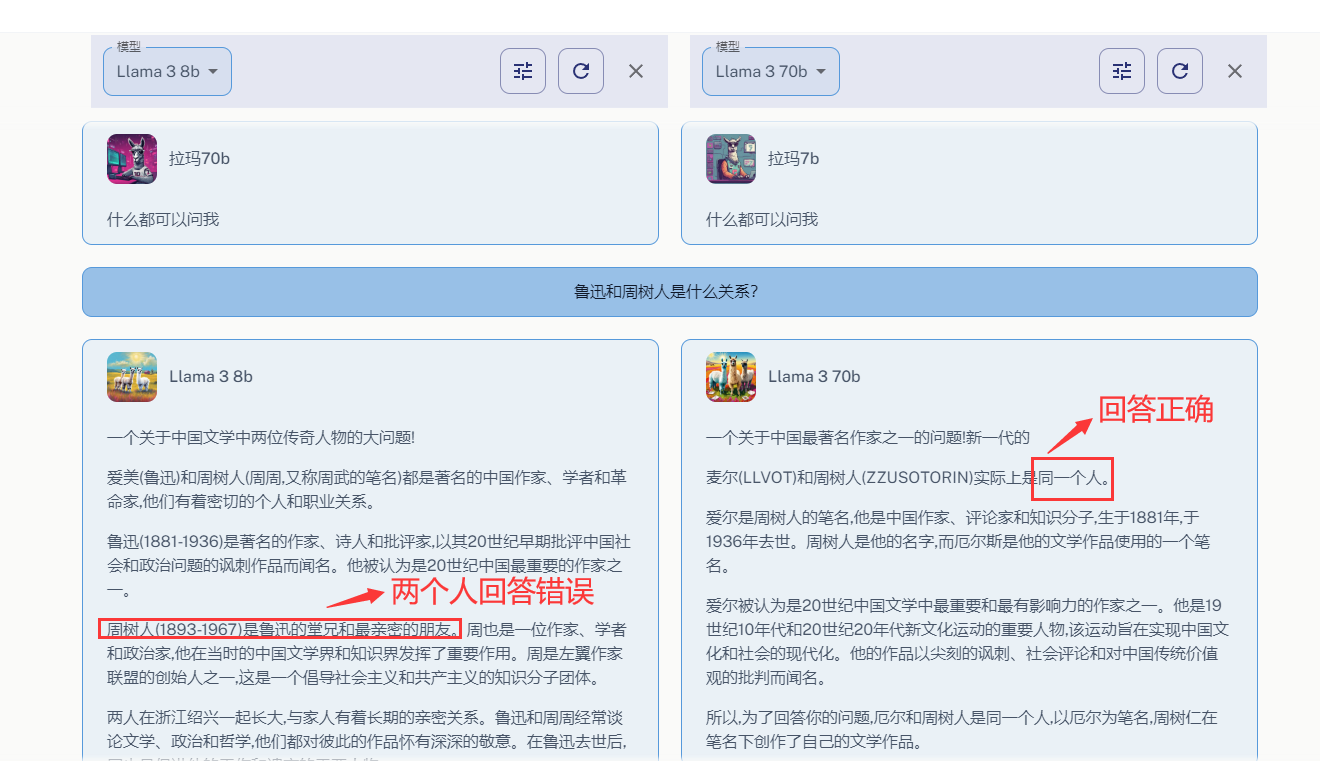The image size is (1320, 761).
Task: Close the left Llama 3 8b panel
Action: pyautogui.click(x=636, y=71)
